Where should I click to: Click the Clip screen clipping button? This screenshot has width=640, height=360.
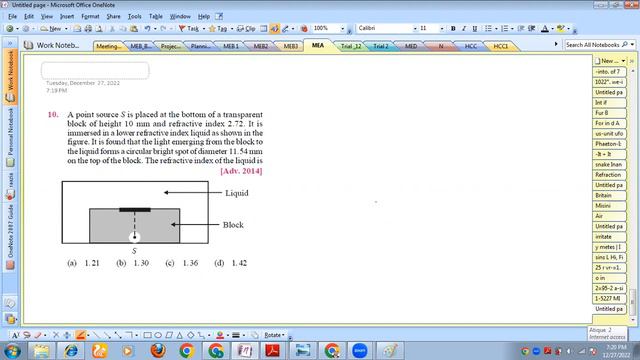pyautogui.click(x=246, y=29)
